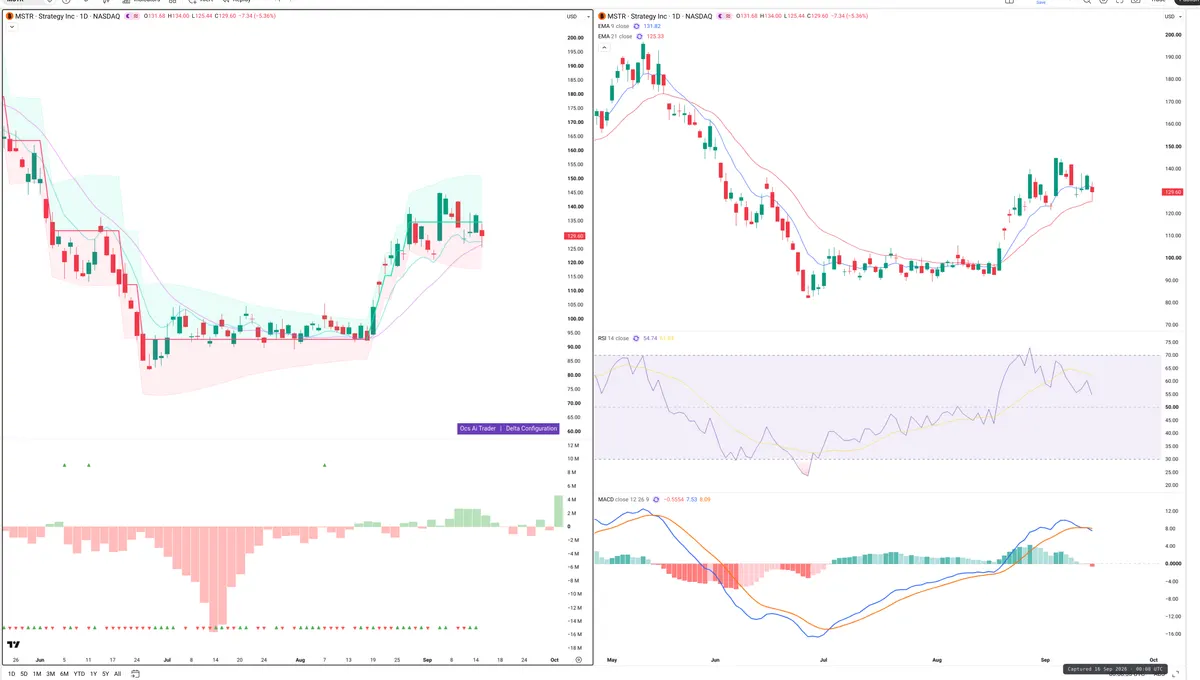Select the 5Y time range
The image size is (1200, 680).
pyautogui.click(x=106, y=674)
